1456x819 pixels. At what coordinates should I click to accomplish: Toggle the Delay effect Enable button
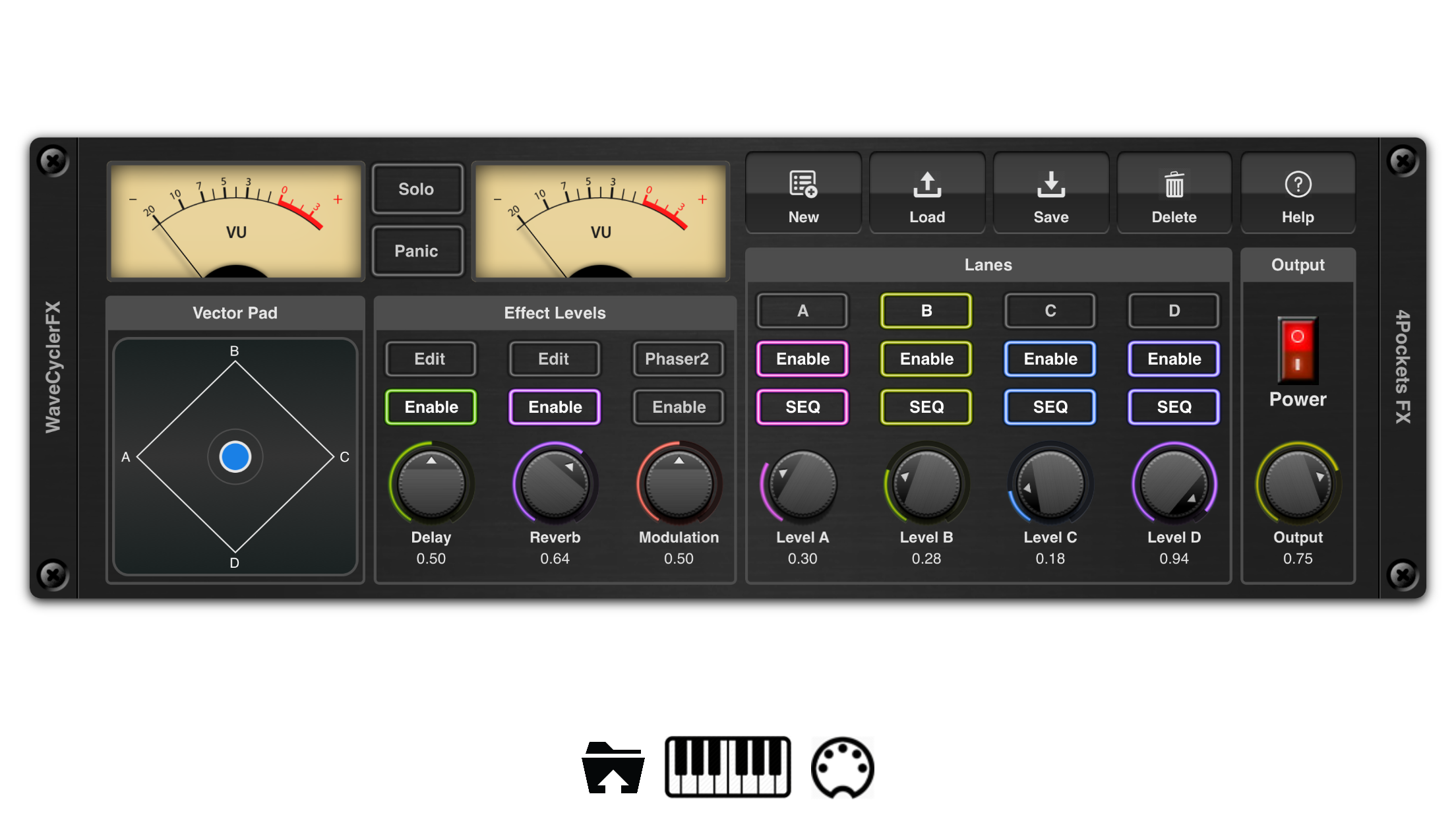431,407
